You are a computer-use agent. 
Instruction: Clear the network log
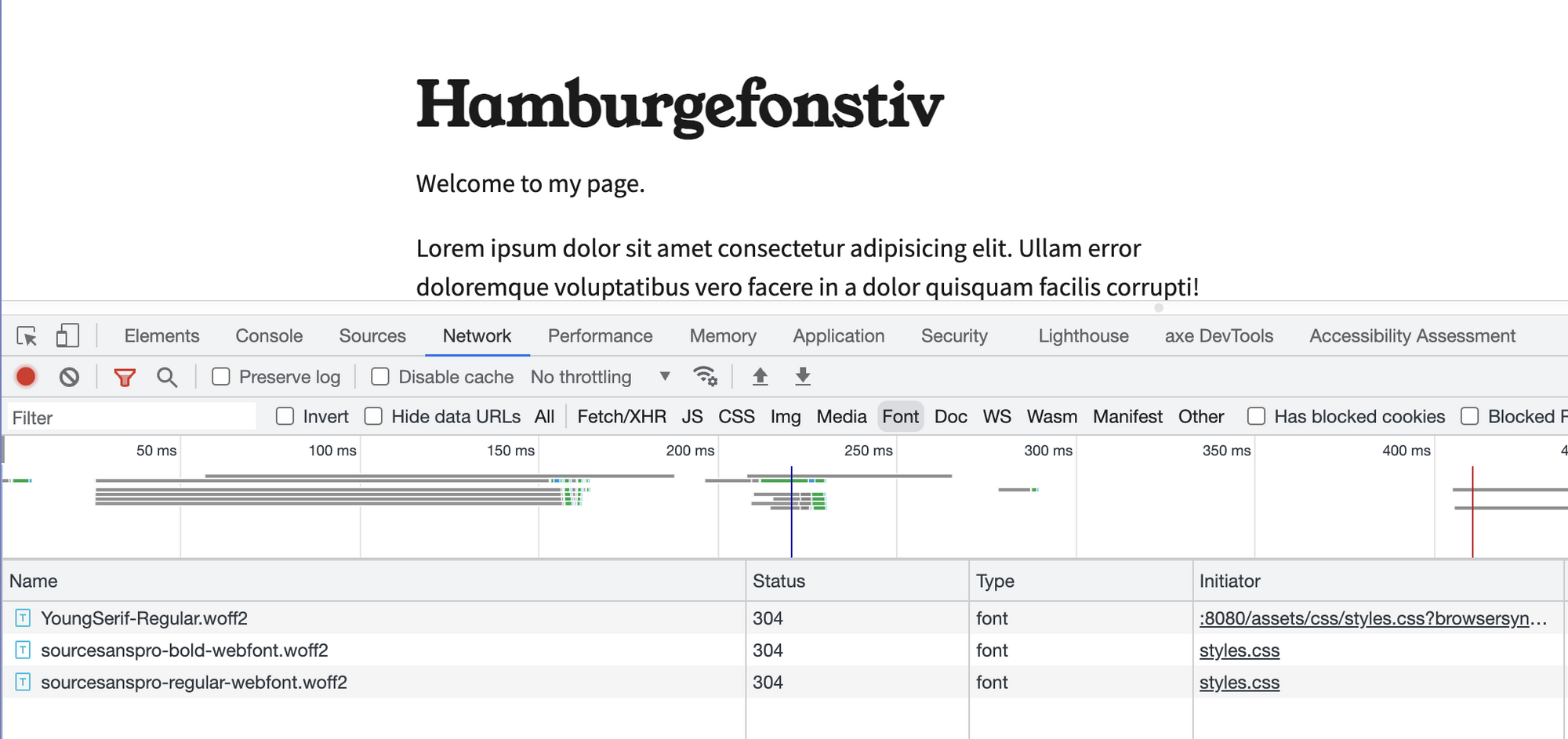click(x=69, y=377)
